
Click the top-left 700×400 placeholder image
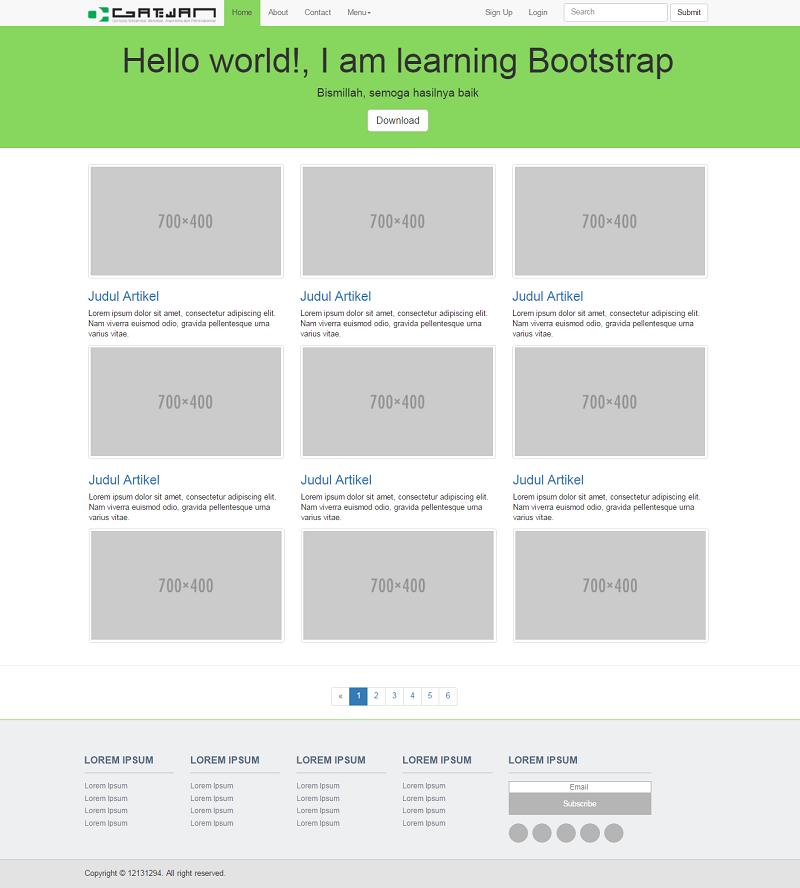[186, 220]
